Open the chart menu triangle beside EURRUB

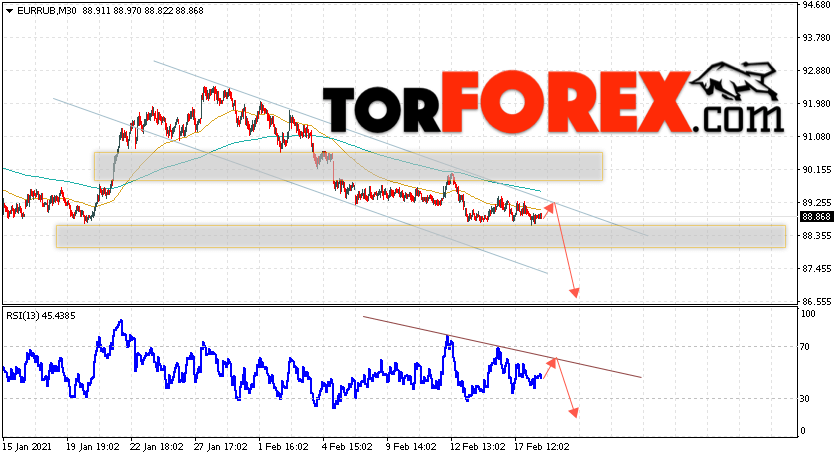click(9, 11)
